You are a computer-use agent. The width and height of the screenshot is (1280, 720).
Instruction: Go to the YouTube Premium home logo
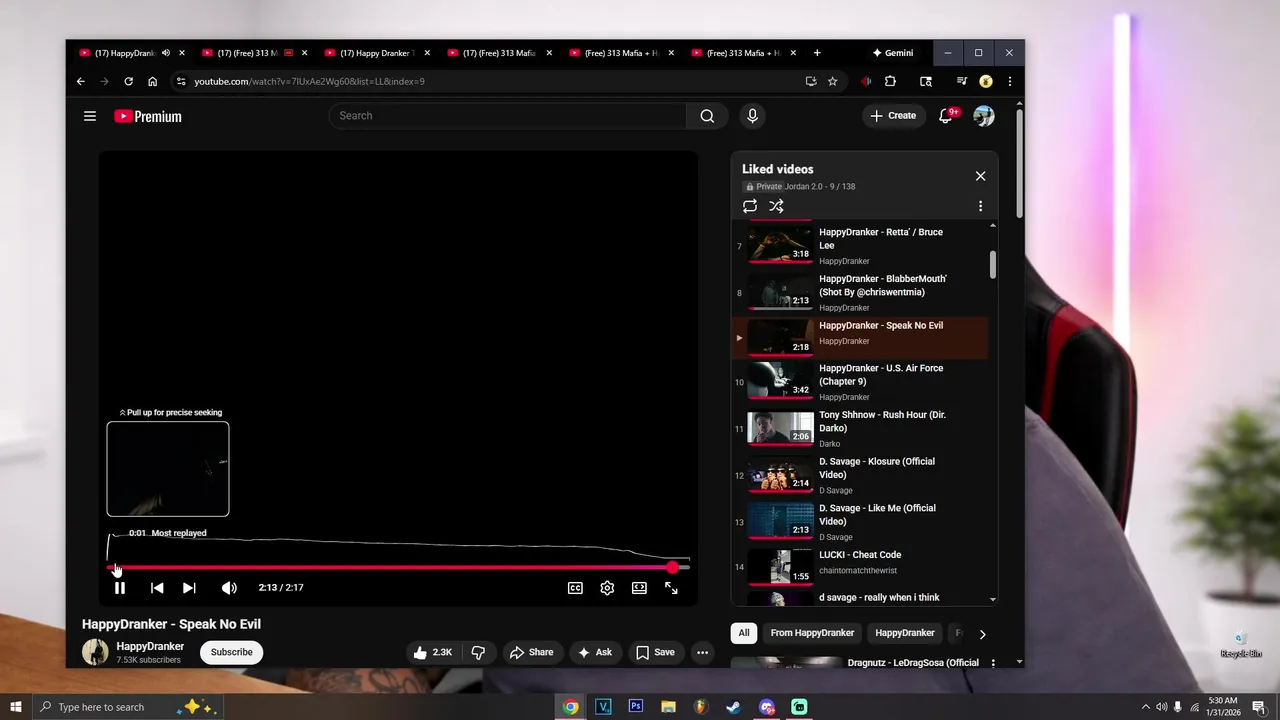coord(148,116)
